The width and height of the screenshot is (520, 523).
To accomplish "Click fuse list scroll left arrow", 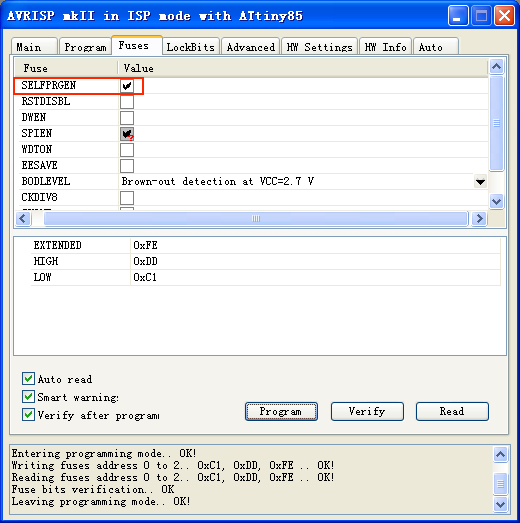I will [x=23, y=219].
